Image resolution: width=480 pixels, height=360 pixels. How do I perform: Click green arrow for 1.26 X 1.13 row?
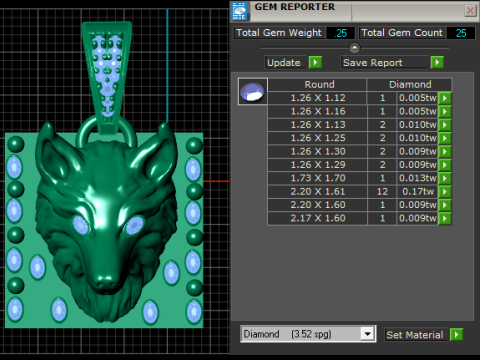[445, 125]
